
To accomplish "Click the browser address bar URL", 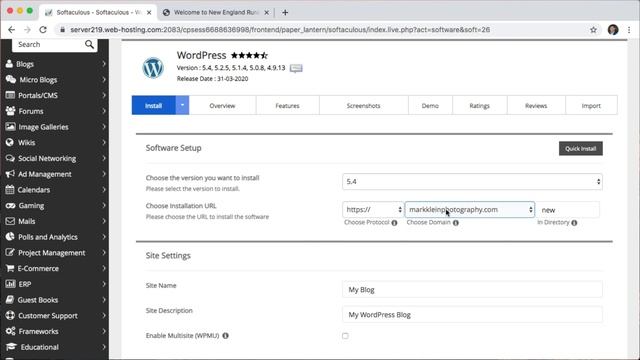I will [280, 30].
